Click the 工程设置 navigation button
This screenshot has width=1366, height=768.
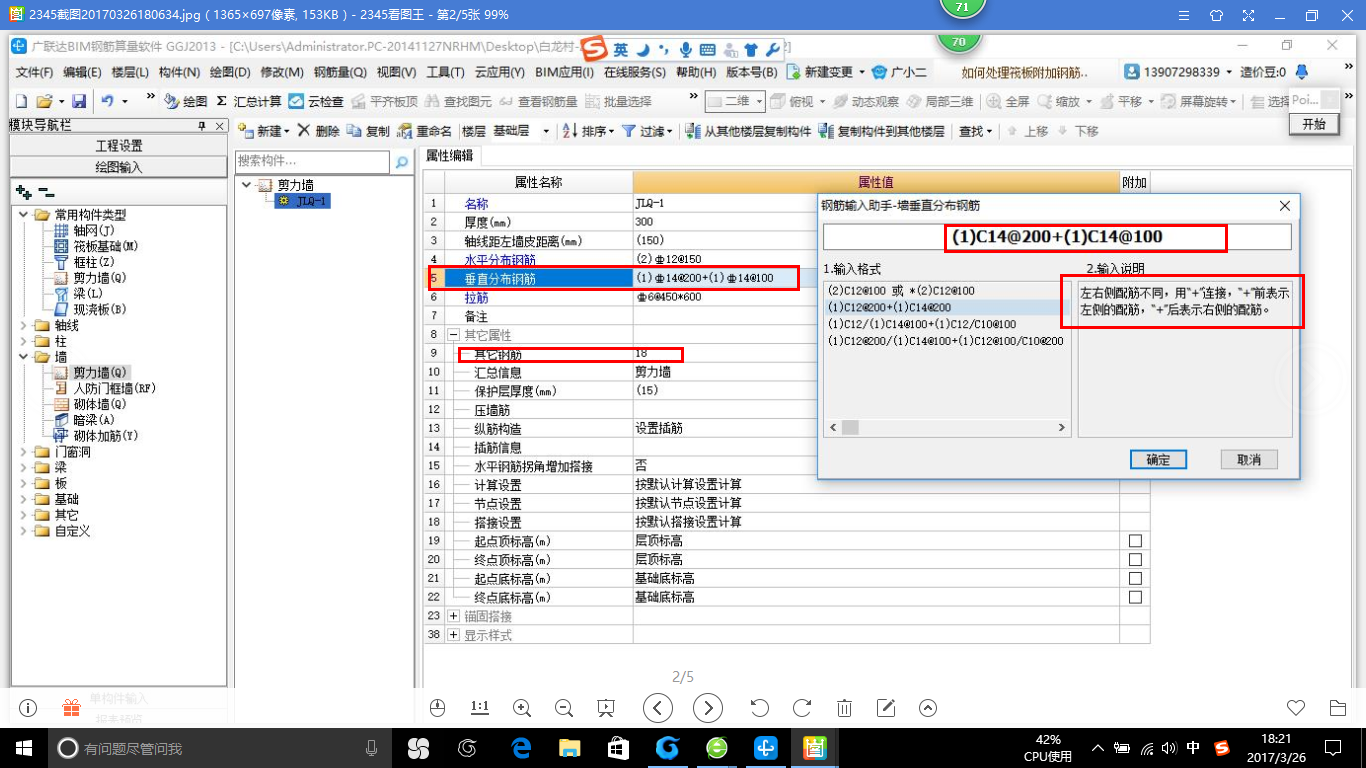click(118, 146)
